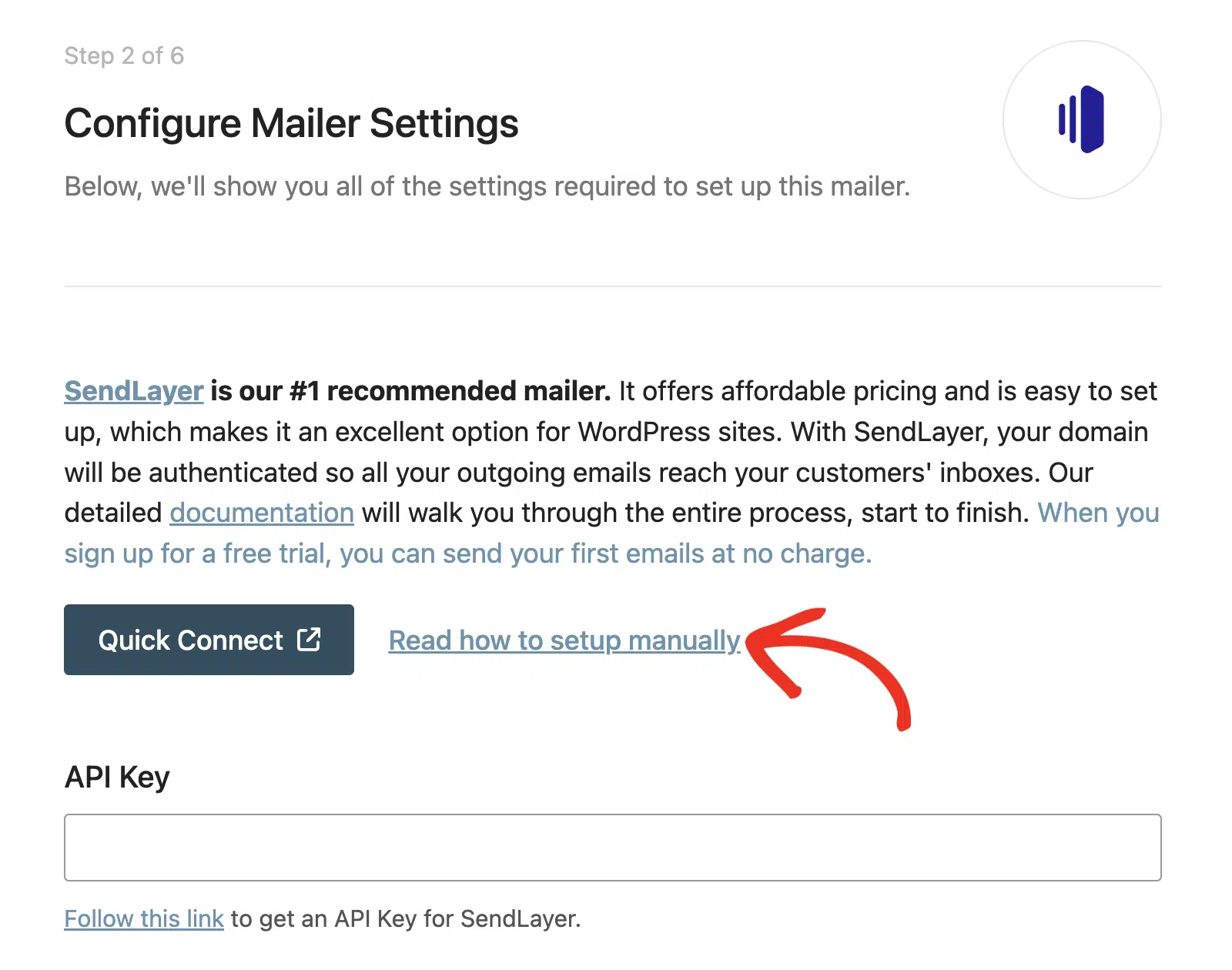1232x970 pixels.
Task: Open the Read how to setup manually link
Action: pos(564,641)
